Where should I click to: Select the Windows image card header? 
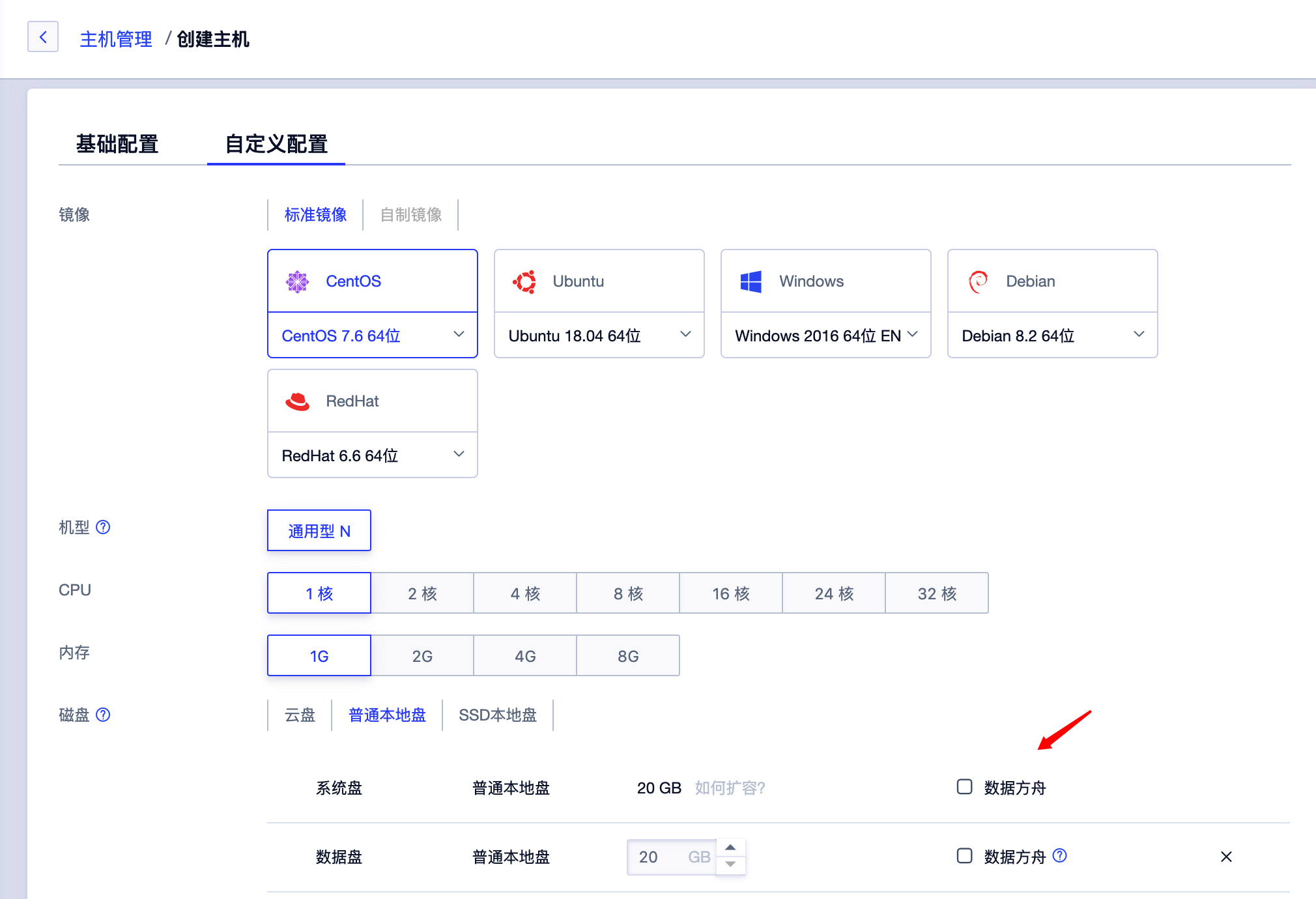point(826,281)
